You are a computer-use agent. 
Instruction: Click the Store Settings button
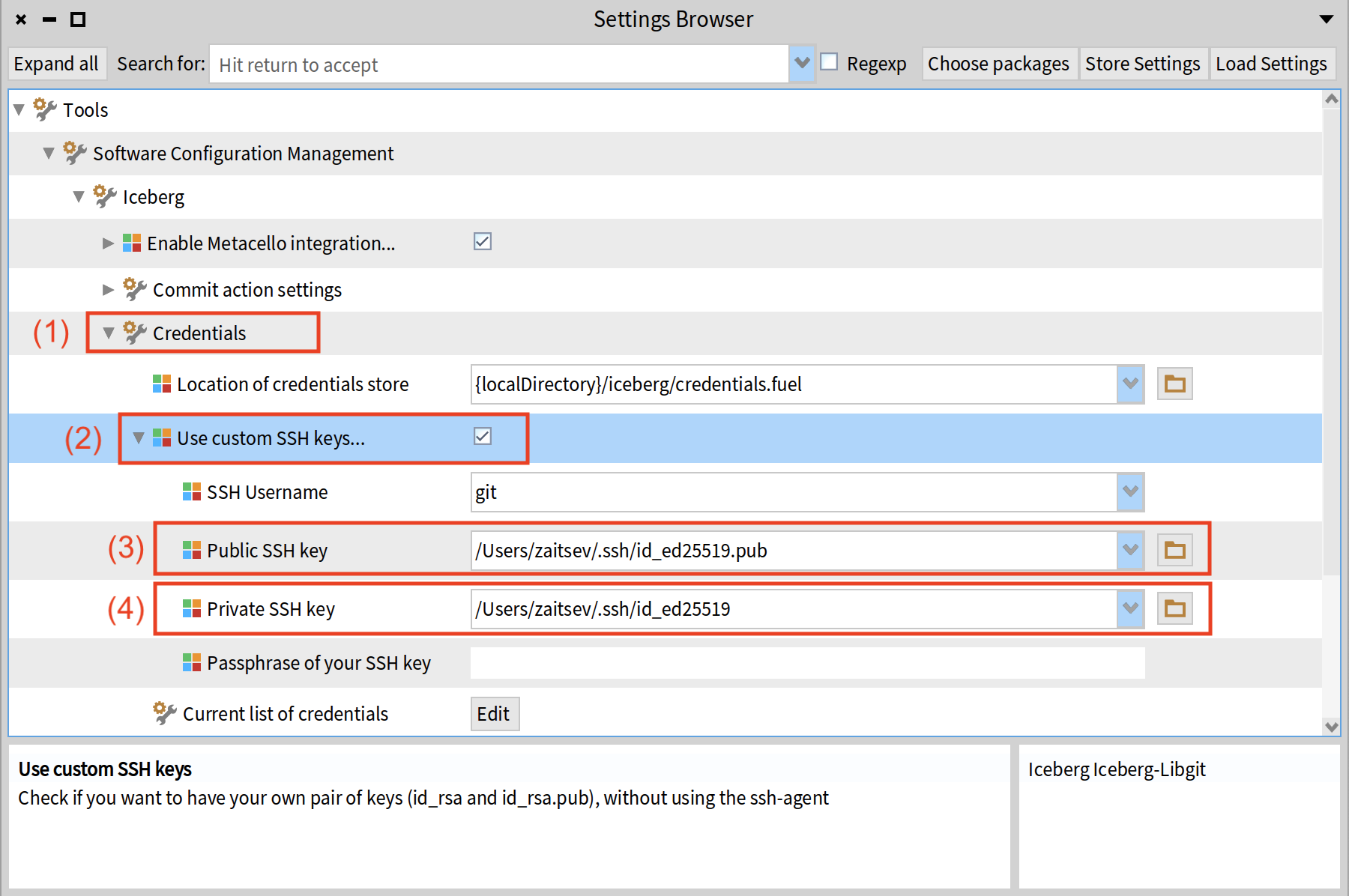[x=1142, y=64]
